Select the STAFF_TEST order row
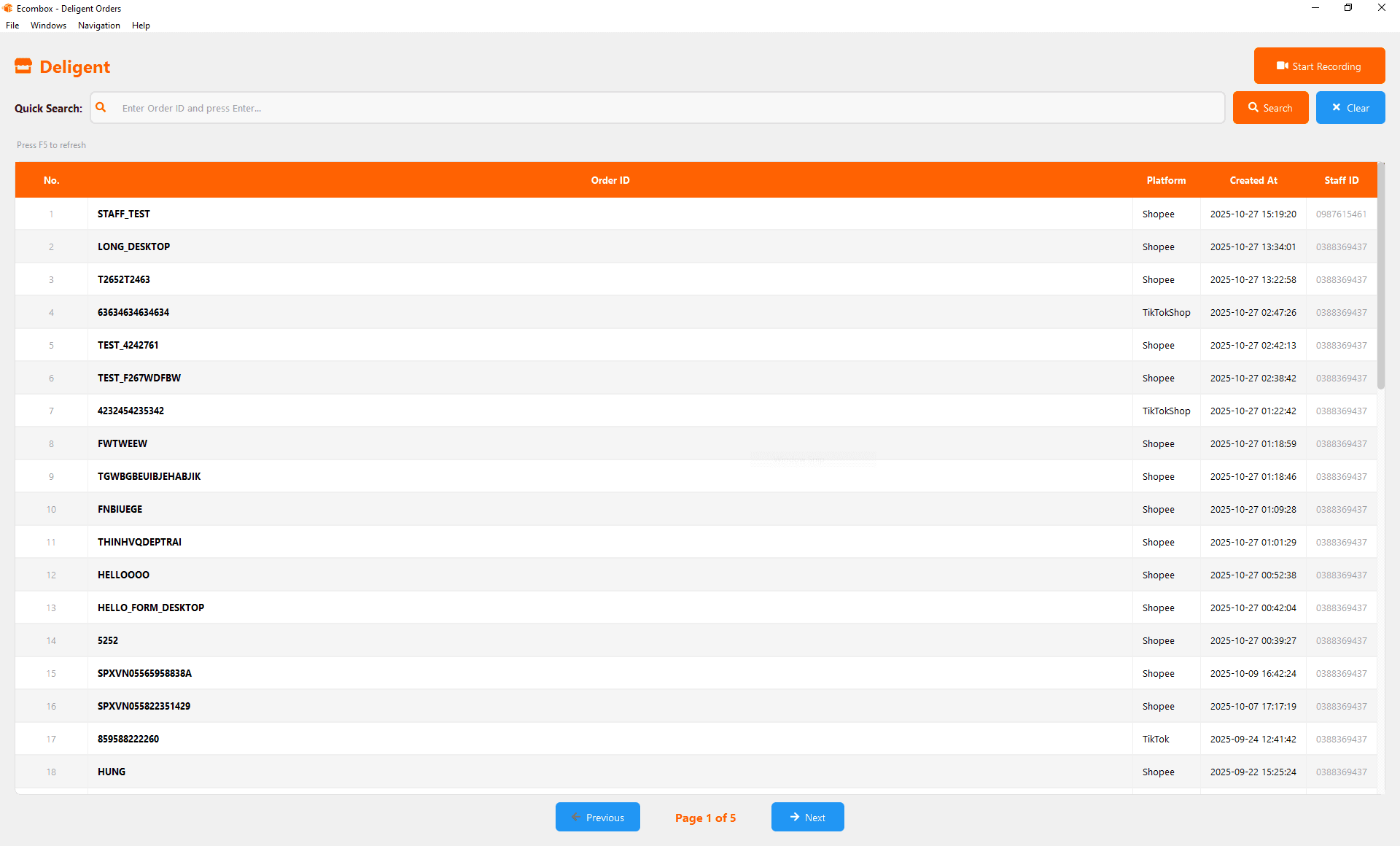Image resolution: width=1400 pixels, height=846 pixels. click(124, 214)
